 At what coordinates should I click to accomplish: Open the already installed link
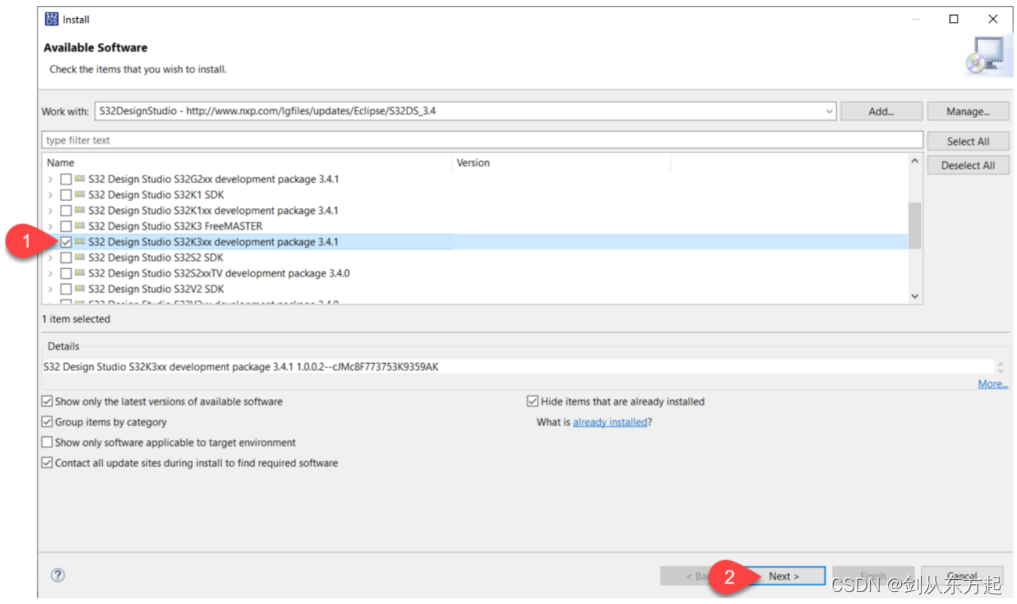tap(610, 422)
